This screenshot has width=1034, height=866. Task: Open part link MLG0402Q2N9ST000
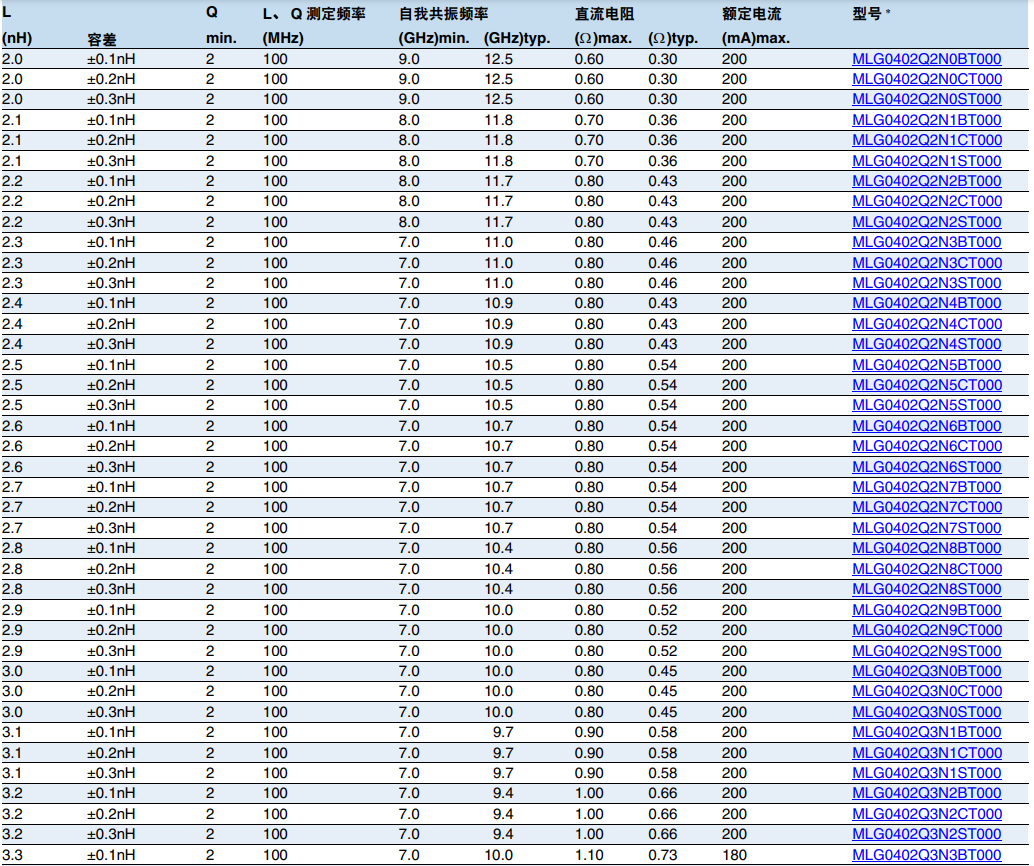927,650
